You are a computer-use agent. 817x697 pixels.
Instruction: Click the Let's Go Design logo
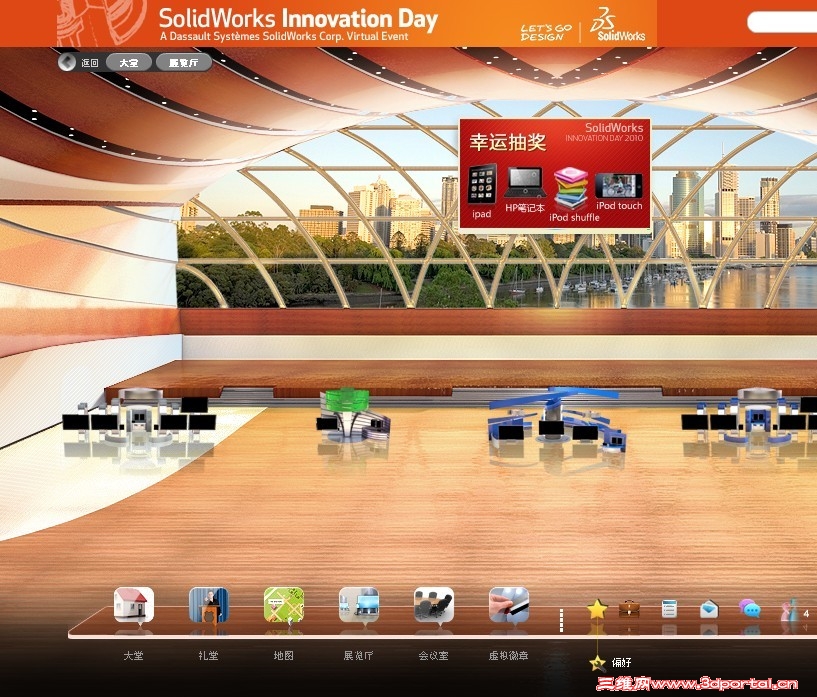click(546, 32)
